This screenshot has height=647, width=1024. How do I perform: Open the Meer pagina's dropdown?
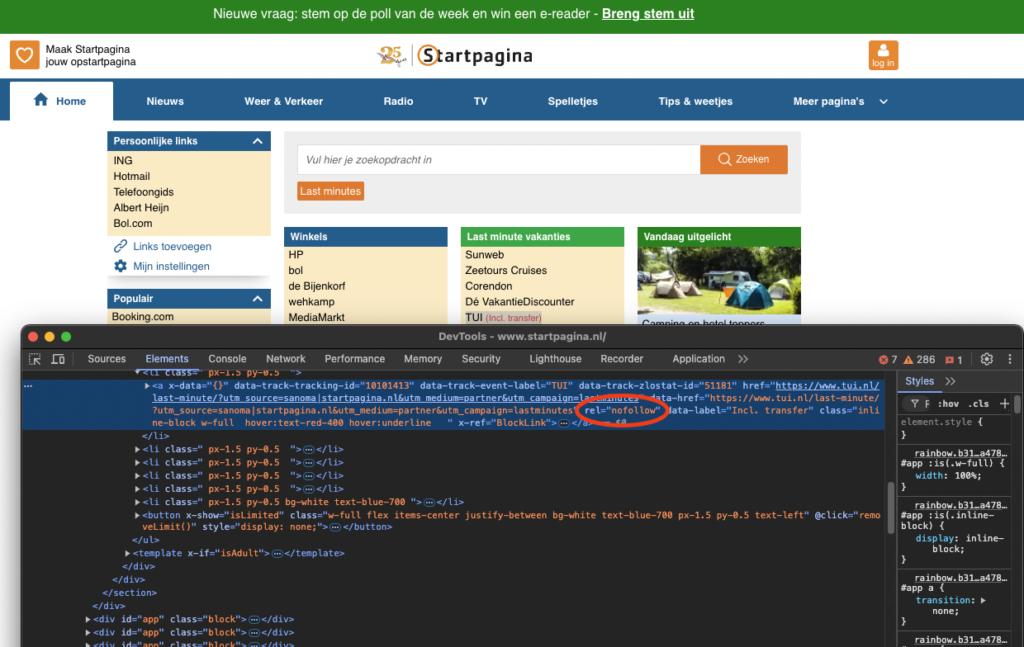840,101
